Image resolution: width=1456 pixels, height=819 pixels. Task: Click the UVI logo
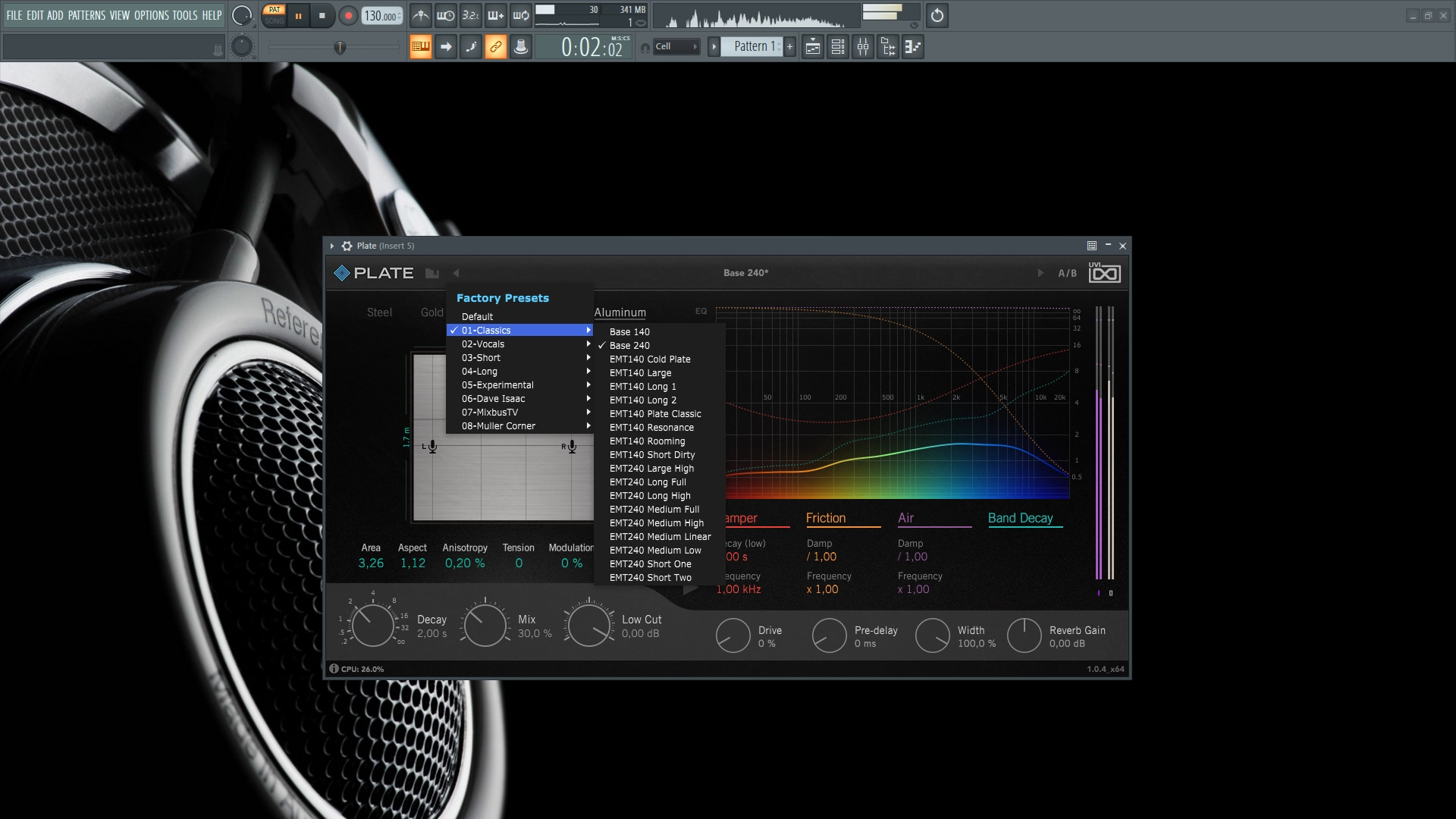[1104, 272]
